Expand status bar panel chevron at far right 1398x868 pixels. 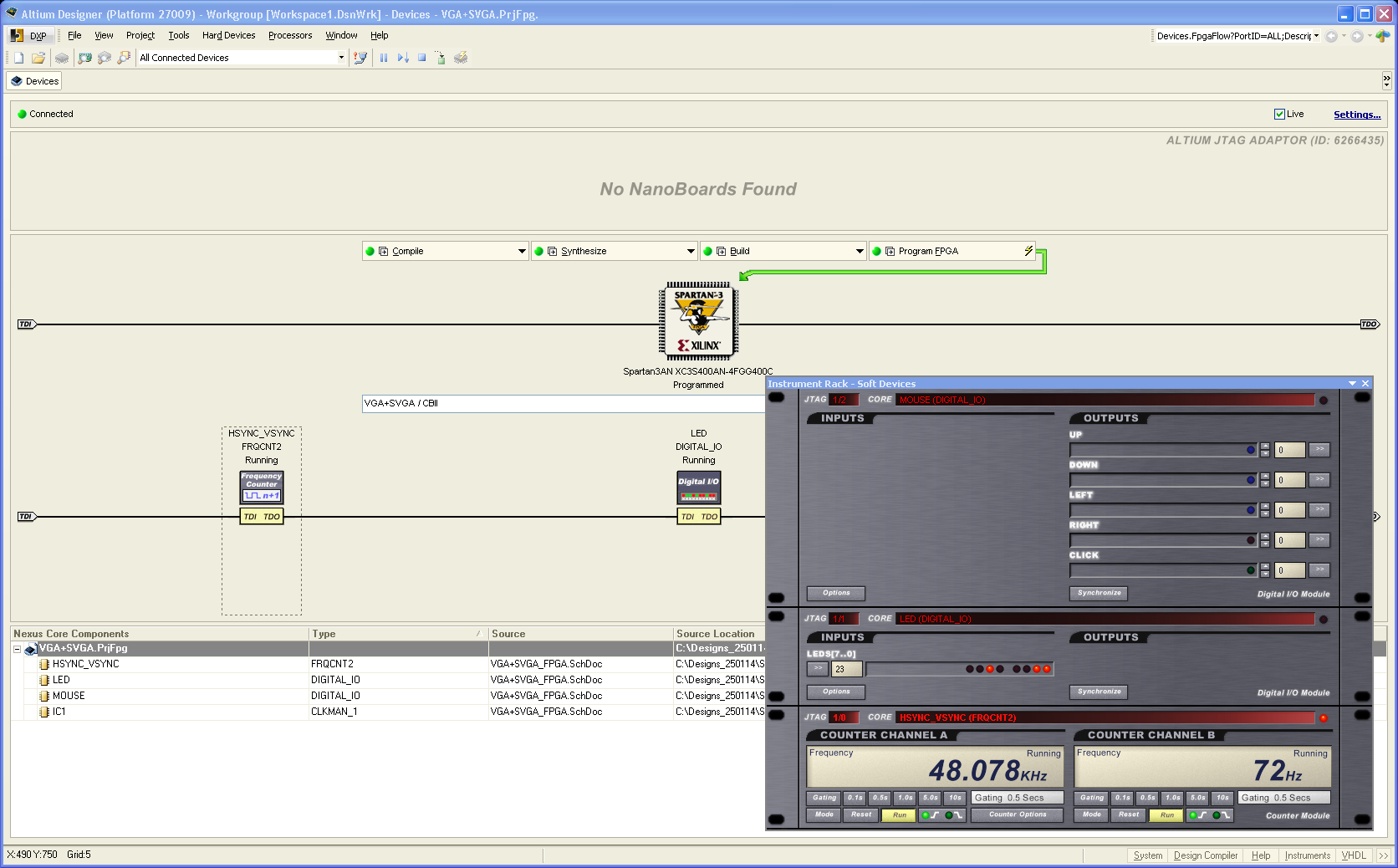(1383, 855)
